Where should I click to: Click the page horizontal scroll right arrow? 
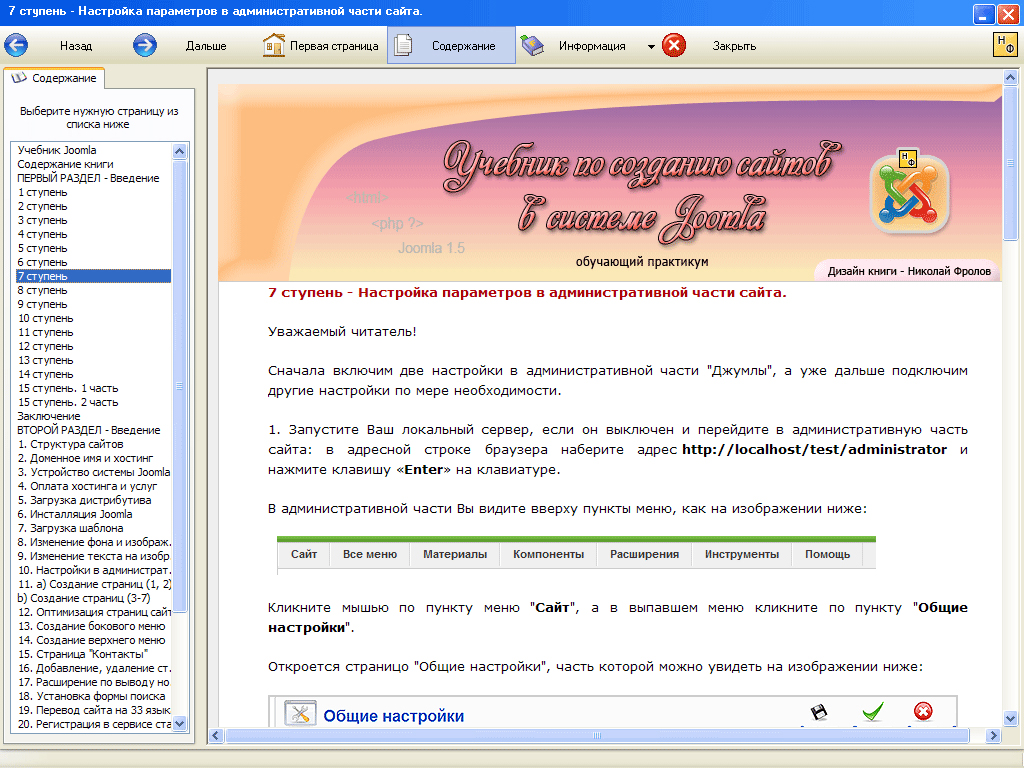coord(993,735)
